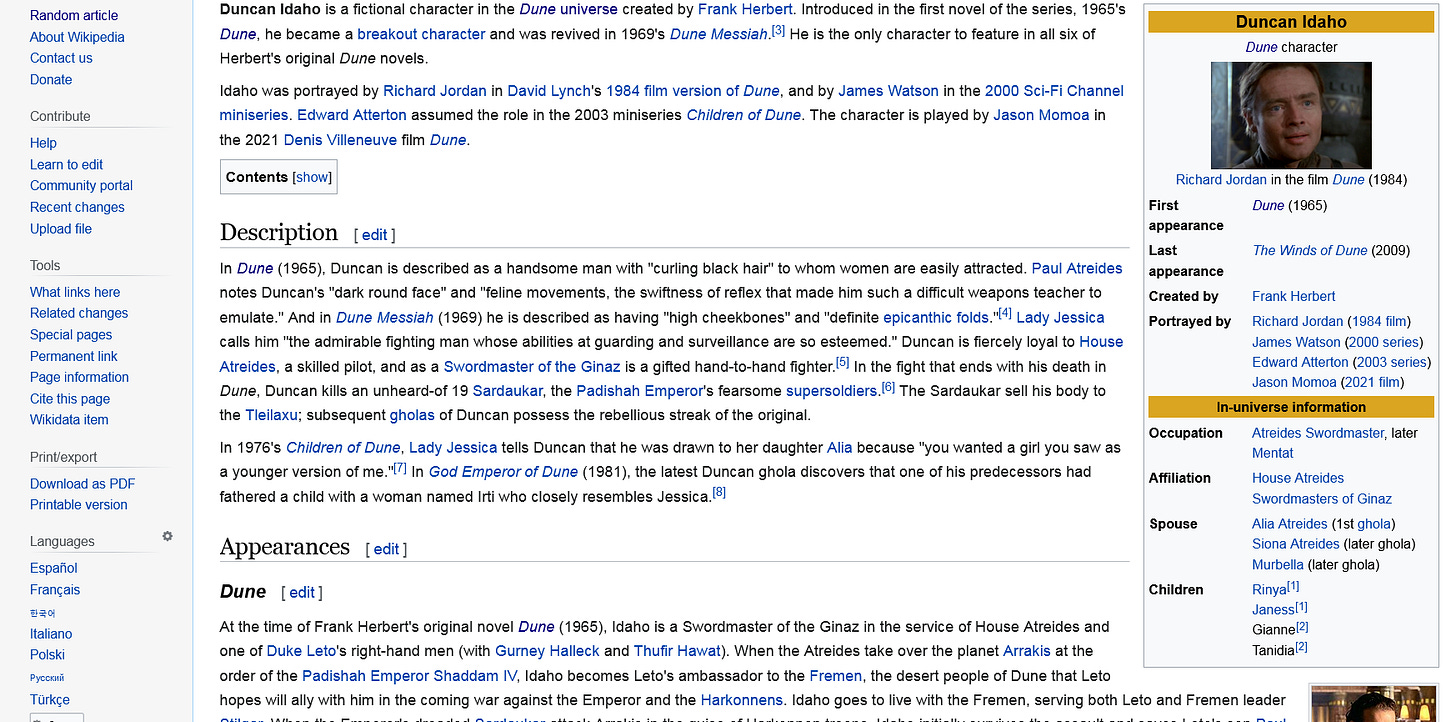Open the Paul Atreides link

(x=1077, y=268)
